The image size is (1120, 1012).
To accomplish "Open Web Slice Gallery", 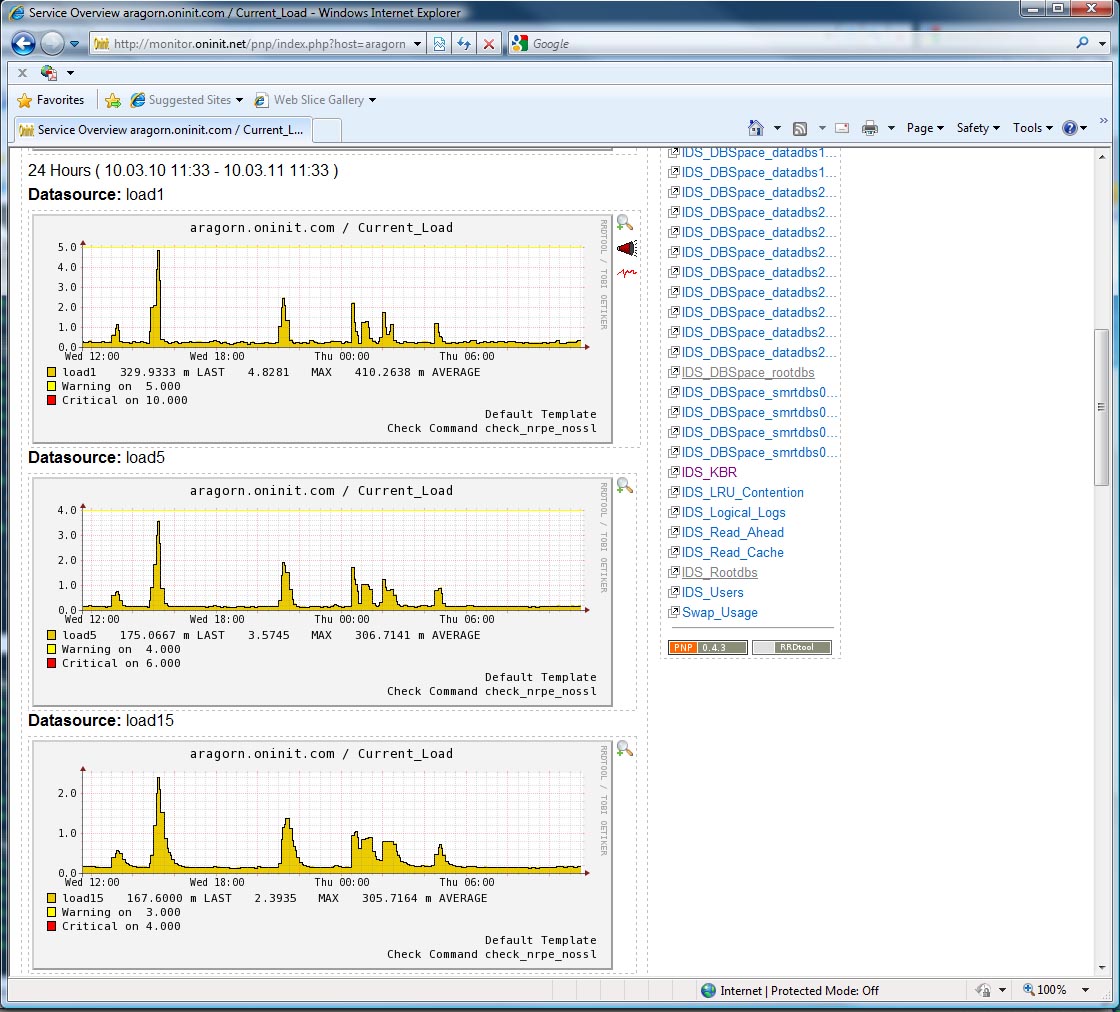I will (310, 100).
